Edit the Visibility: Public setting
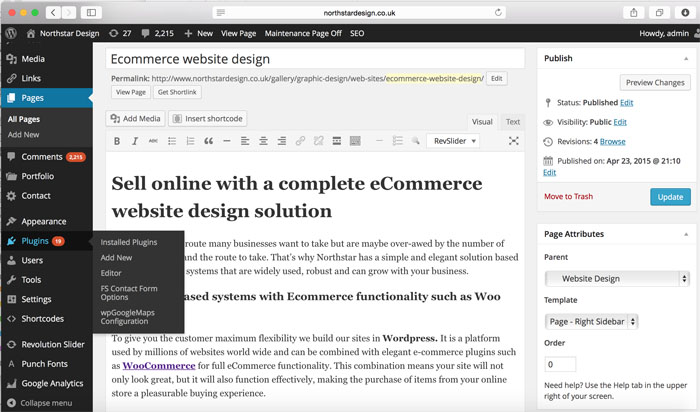700x412 pixels. pyautogui.click(x=620, y=122)
